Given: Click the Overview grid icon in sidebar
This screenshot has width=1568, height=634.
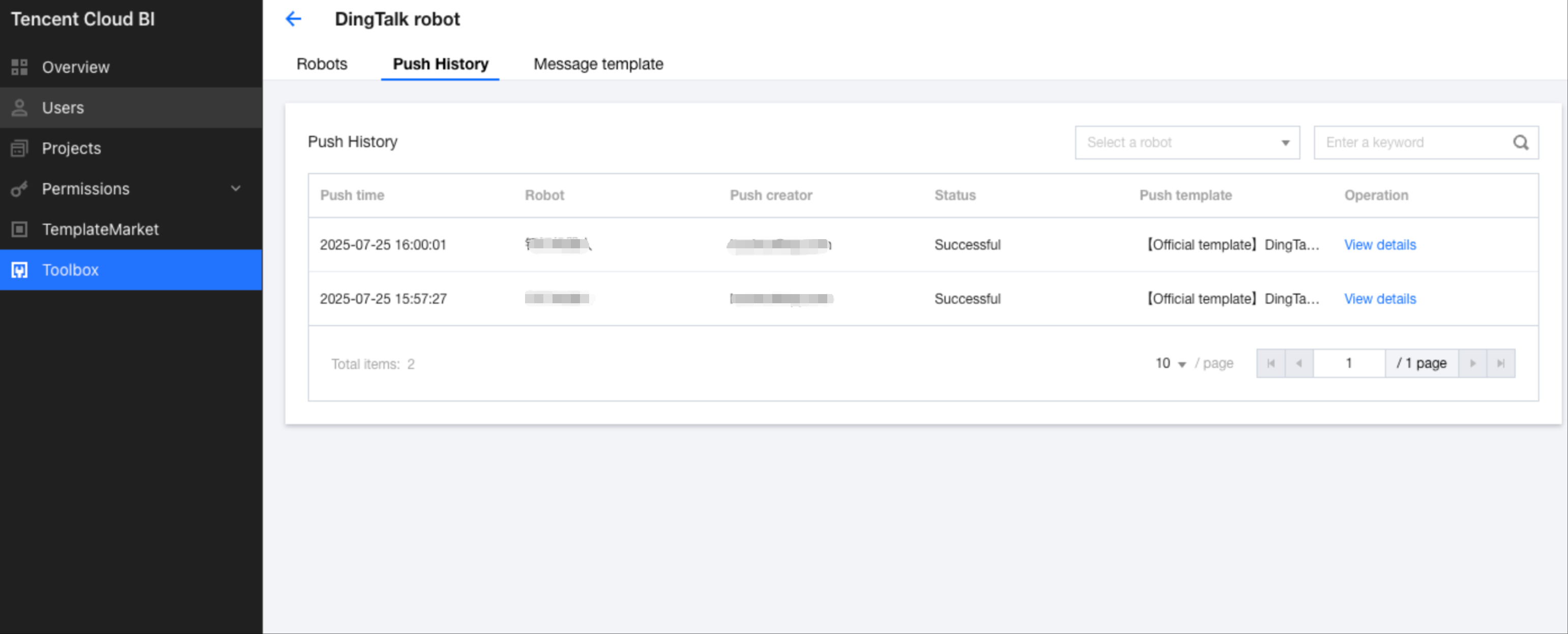Looking at the screenshot, I should coord(19,67).
